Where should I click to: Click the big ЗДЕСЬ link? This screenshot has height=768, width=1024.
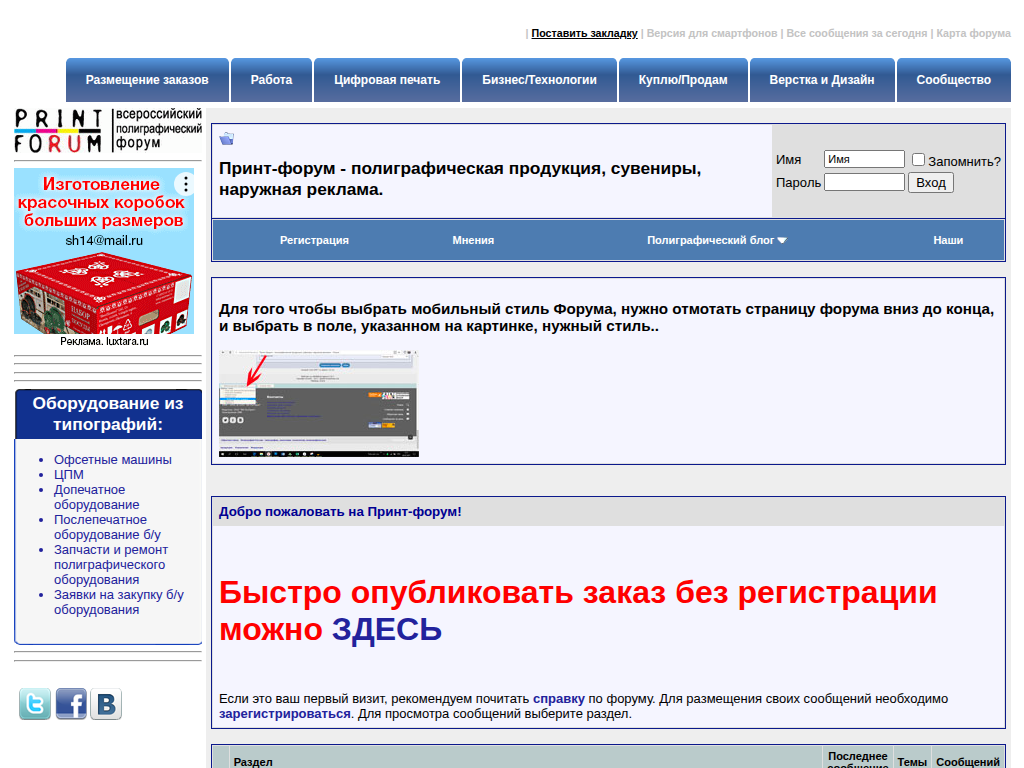(x=386, y=630)
